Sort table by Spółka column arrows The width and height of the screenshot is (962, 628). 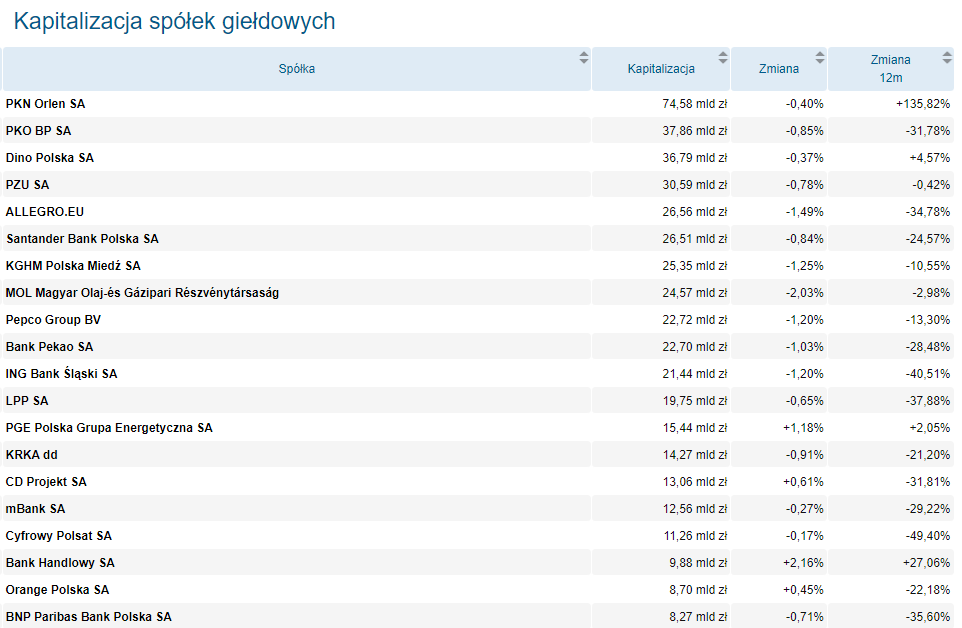click(x=583, y=58)
